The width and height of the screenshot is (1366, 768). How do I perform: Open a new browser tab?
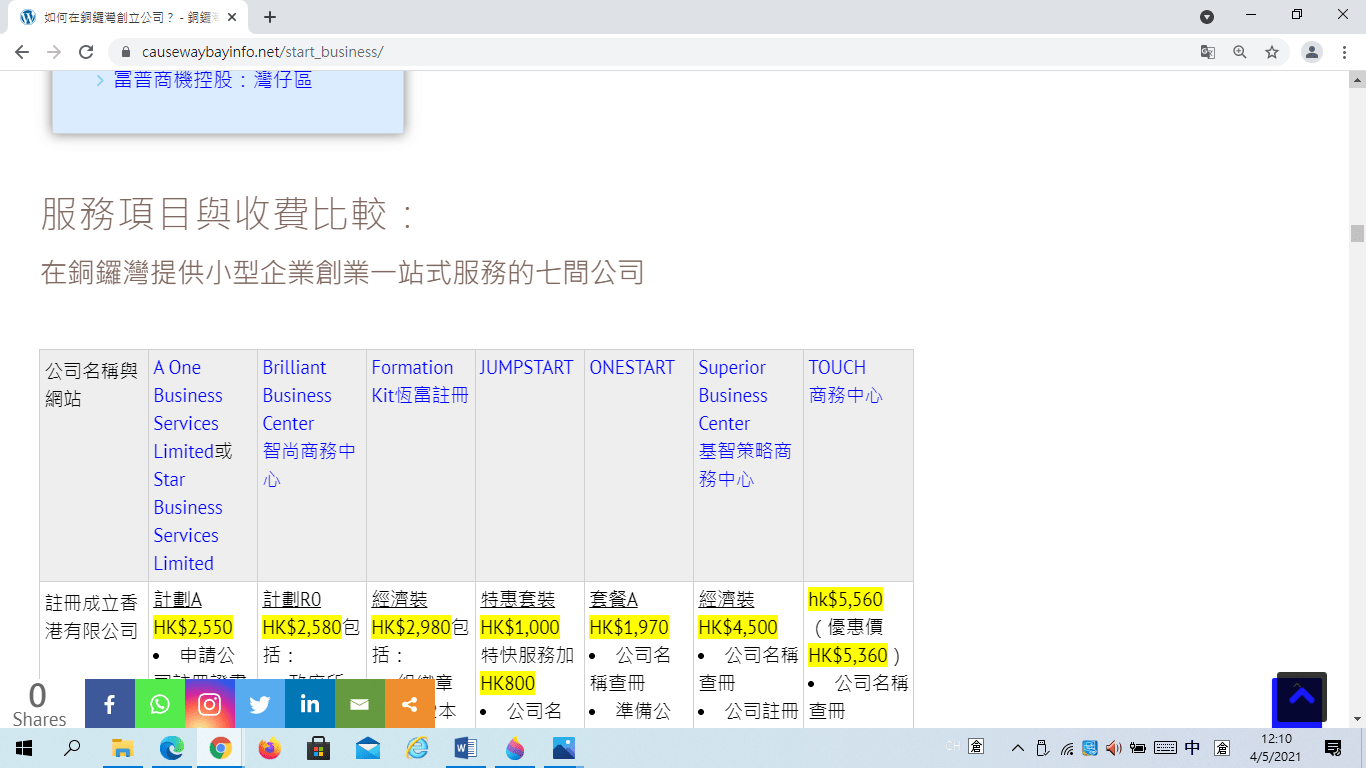pos(270,17)
